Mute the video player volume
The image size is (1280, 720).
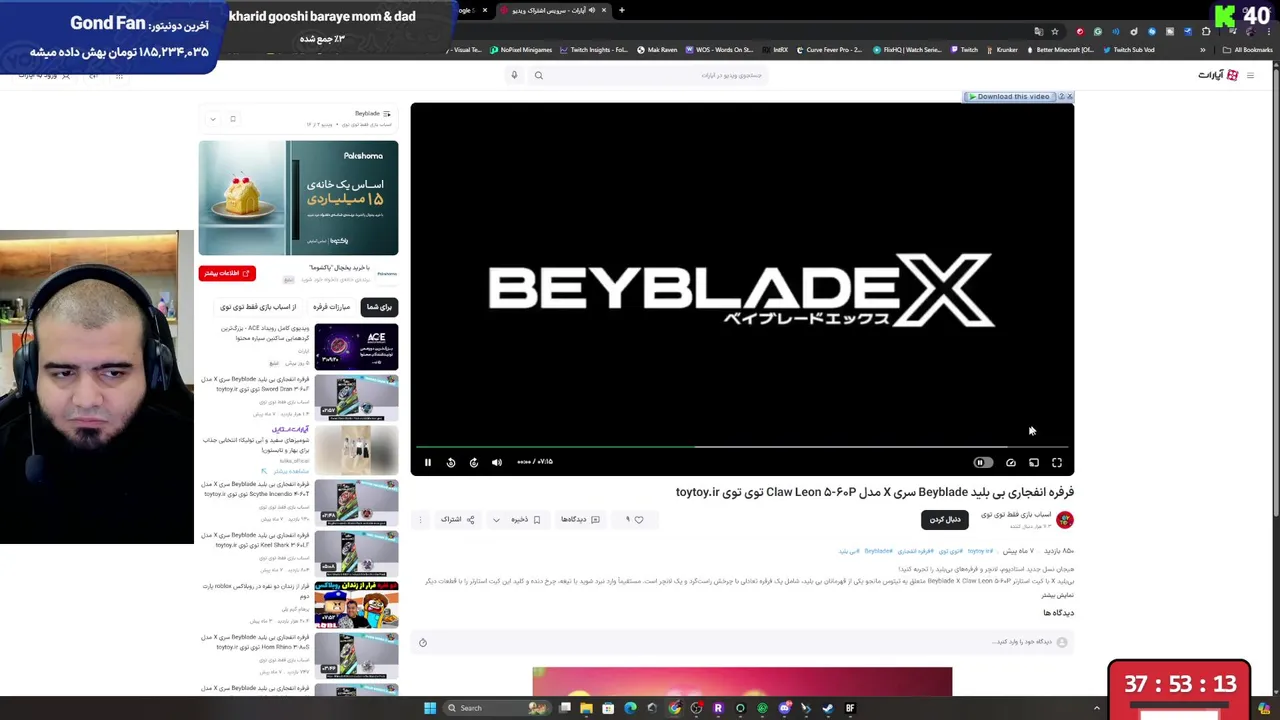497,462
